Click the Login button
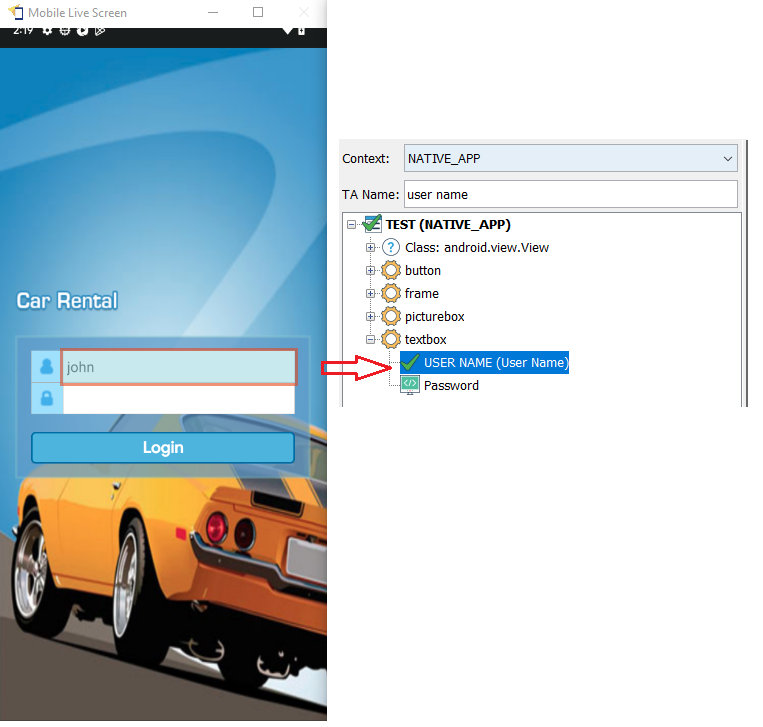This screenshot has height=727, width=763. pos(163,448)
